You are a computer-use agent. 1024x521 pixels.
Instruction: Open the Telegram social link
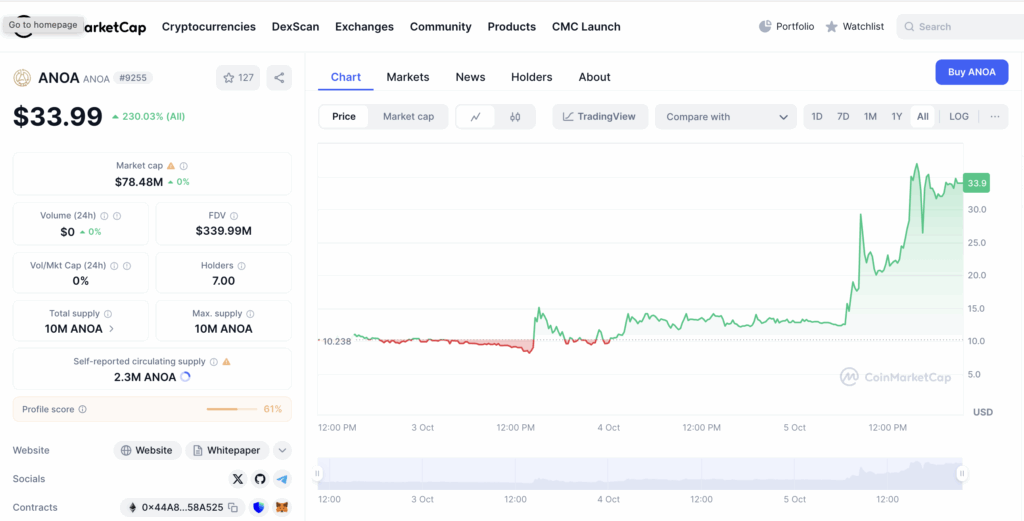[x=282, y=479]
